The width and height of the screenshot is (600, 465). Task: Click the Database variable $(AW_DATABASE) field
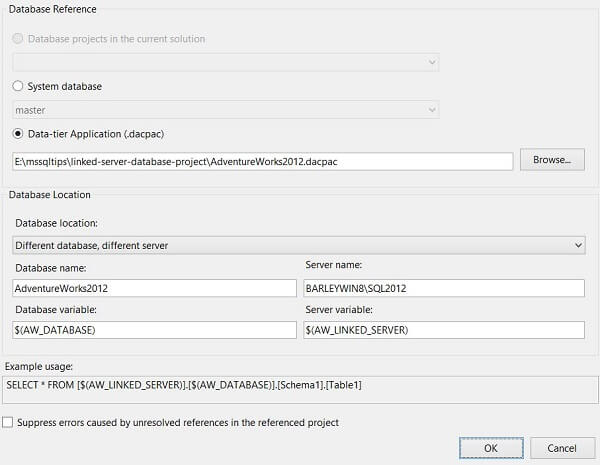[x=154, y=330]
